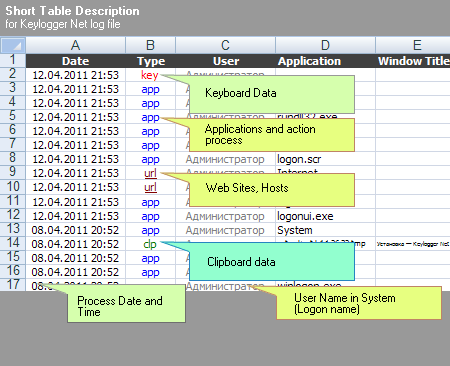This screenshot has width=450, height=366.
Task: Select row 5 header
Action: pyautogui.click(x=13, y=116)
